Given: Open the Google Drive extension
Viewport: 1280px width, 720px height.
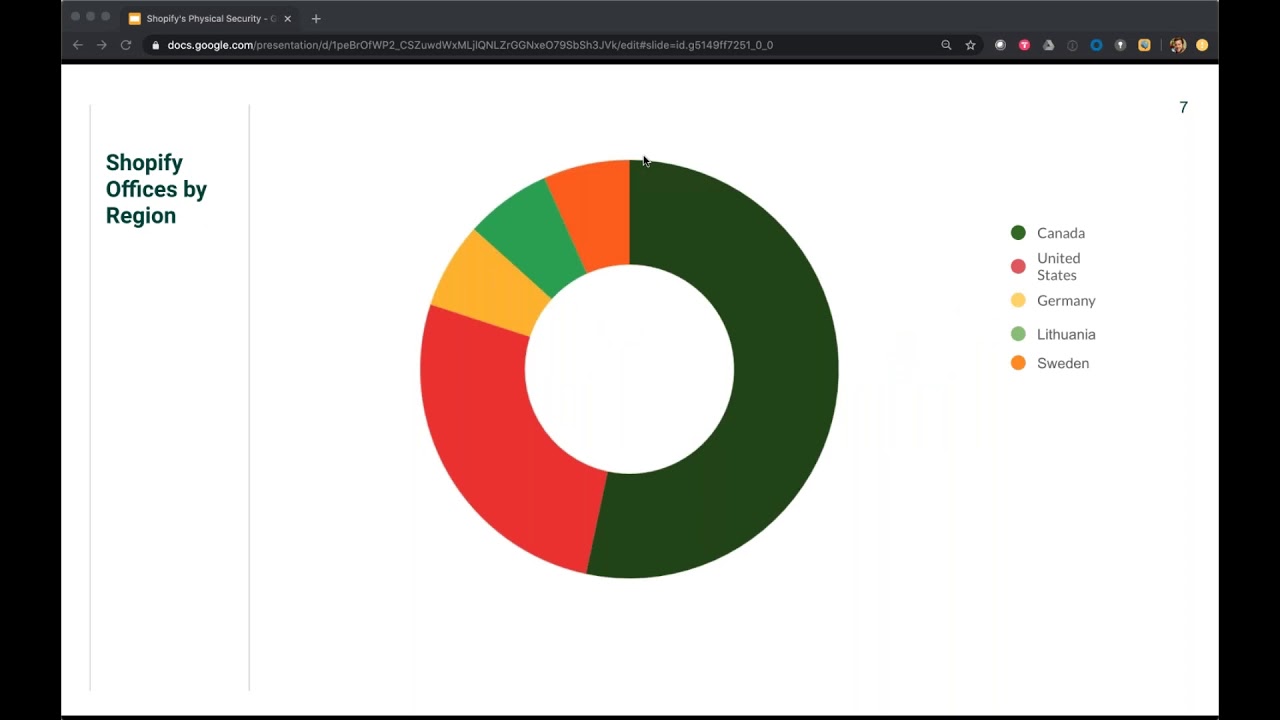Looking at the screenshot, I should click(1048, 45).
